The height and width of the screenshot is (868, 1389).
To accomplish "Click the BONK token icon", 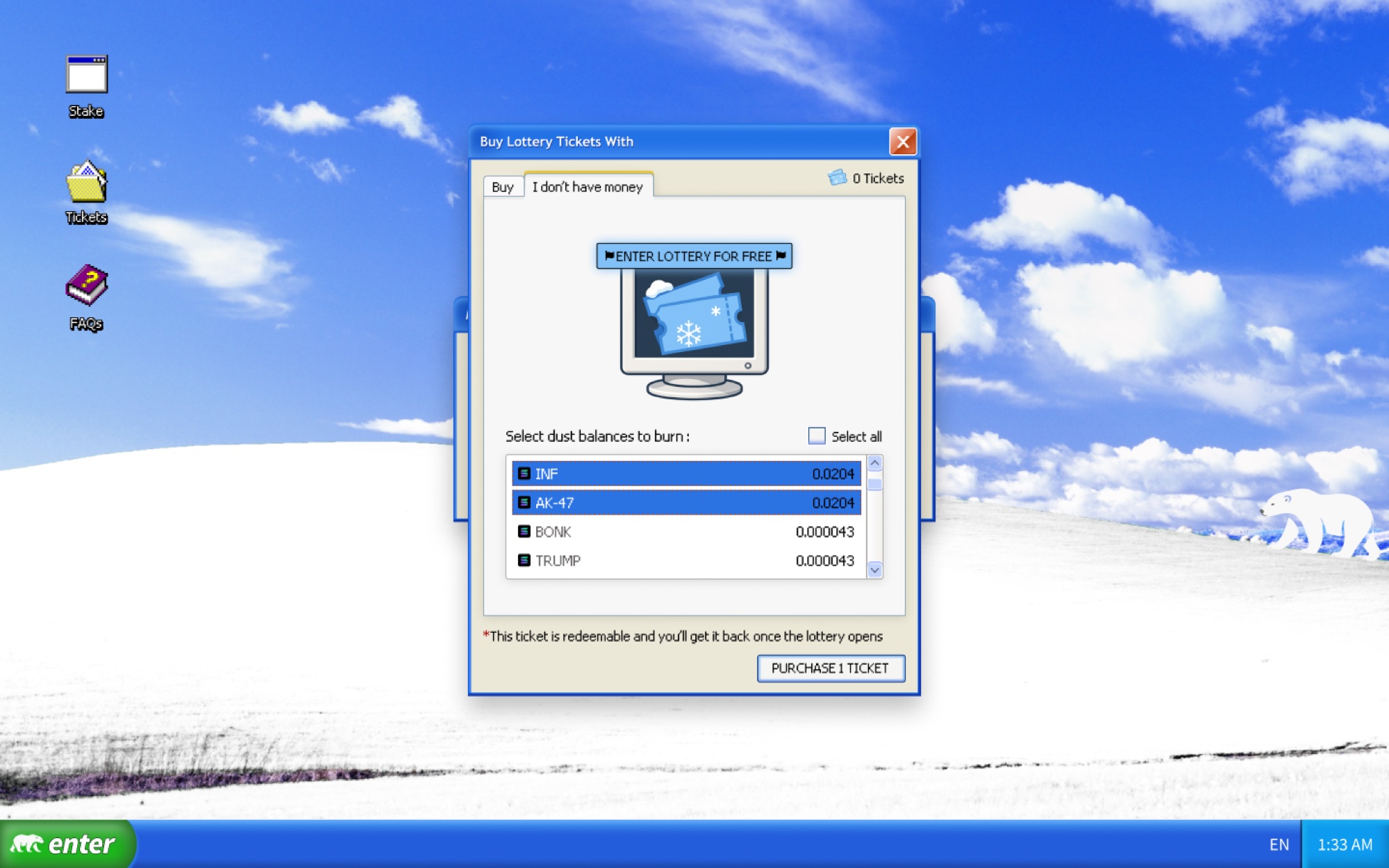I will [x=524, y=531].
